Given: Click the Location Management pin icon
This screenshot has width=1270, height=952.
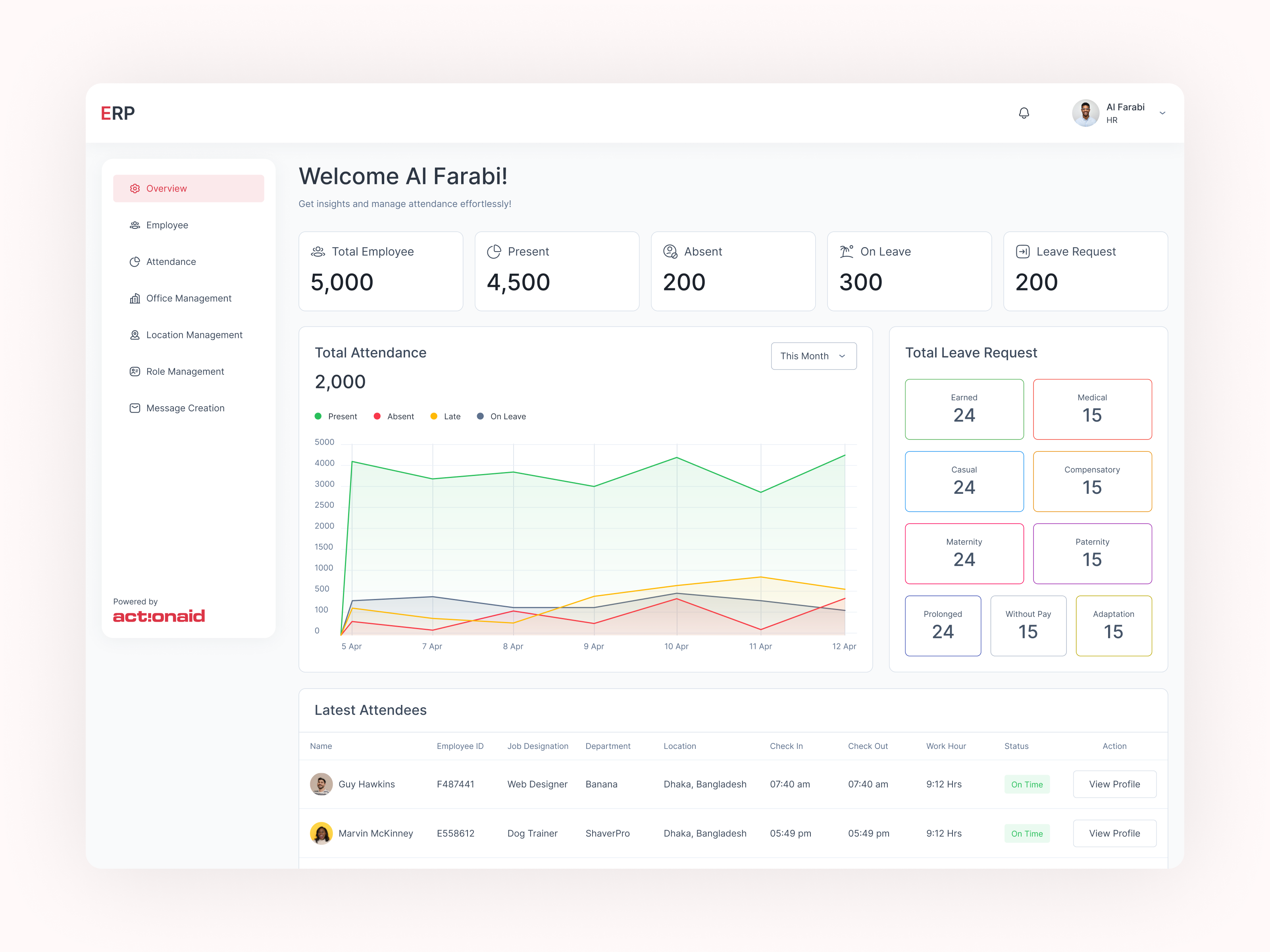Looking at the screenshot, I should click(135, 335).
